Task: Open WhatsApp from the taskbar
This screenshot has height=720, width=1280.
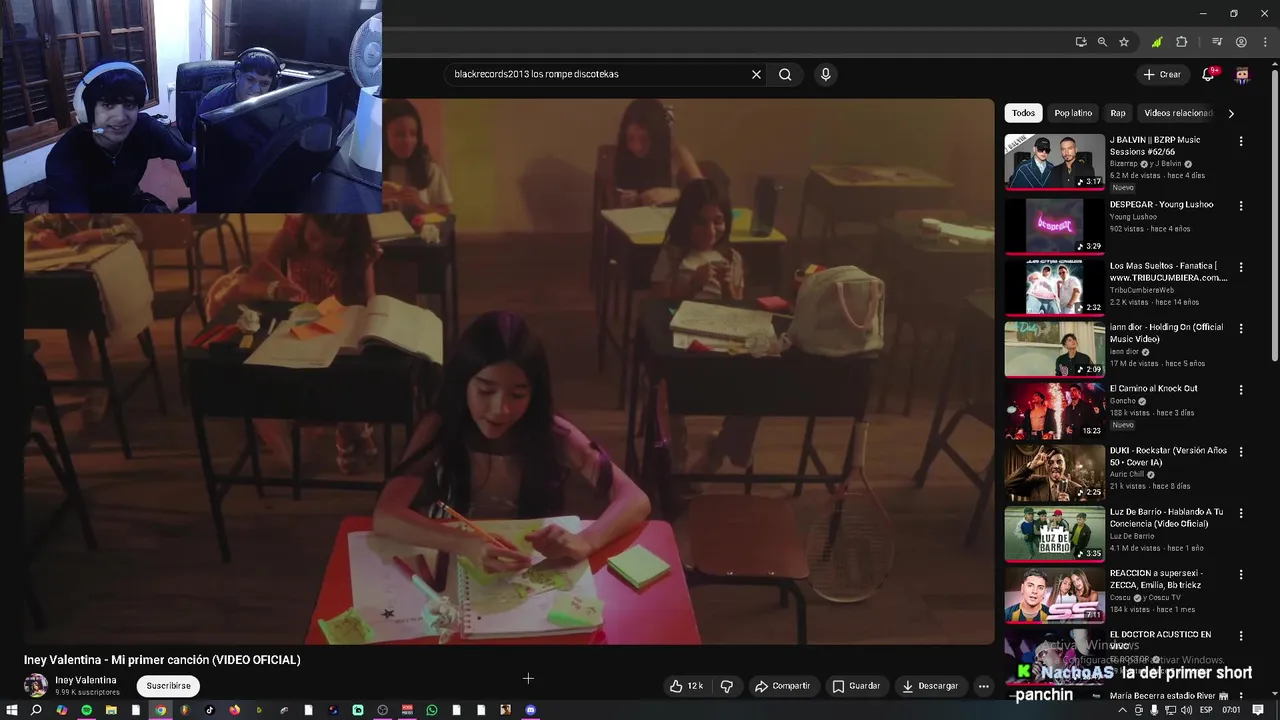Action: pyautogui.click(x=432, y=710)
